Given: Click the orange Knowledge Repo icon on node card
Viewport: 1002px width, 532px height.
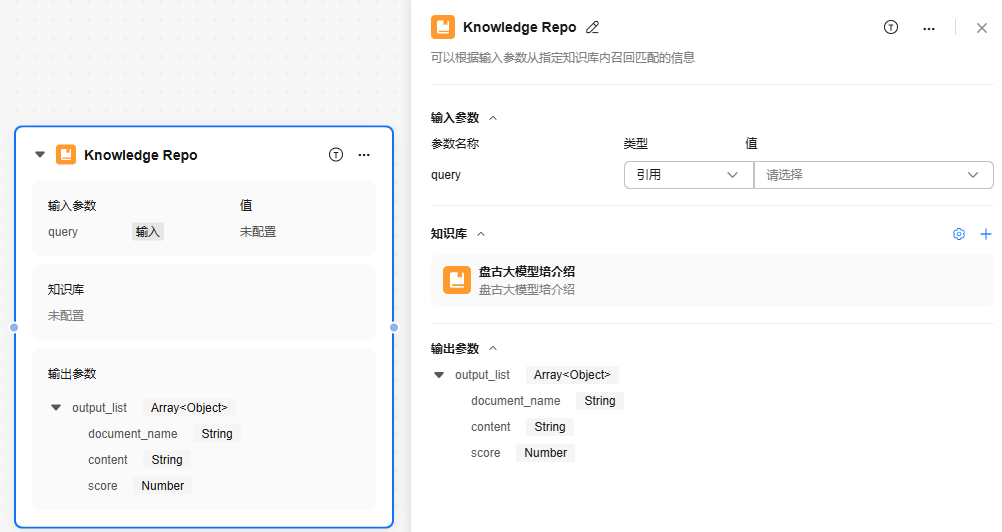Looking at the screenshot, I should click(x=66, y=155).
